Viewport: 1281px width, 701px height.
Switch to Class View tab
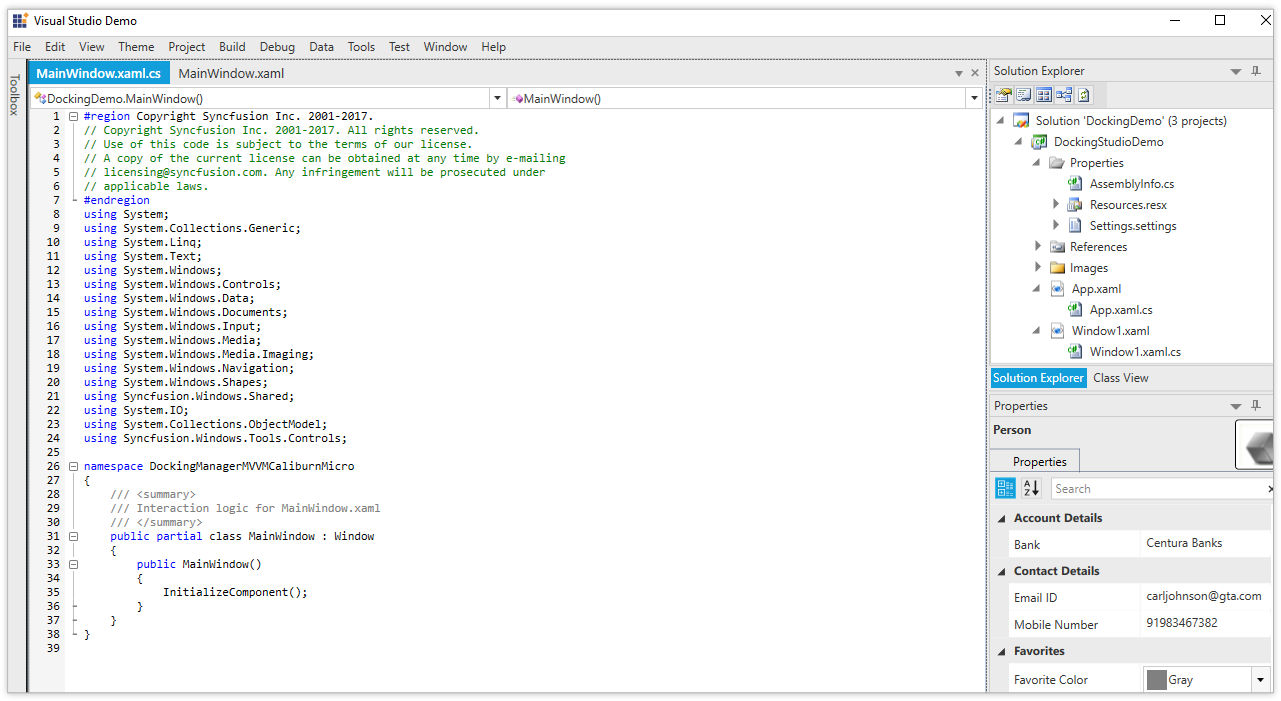(x=1120, y=378)
